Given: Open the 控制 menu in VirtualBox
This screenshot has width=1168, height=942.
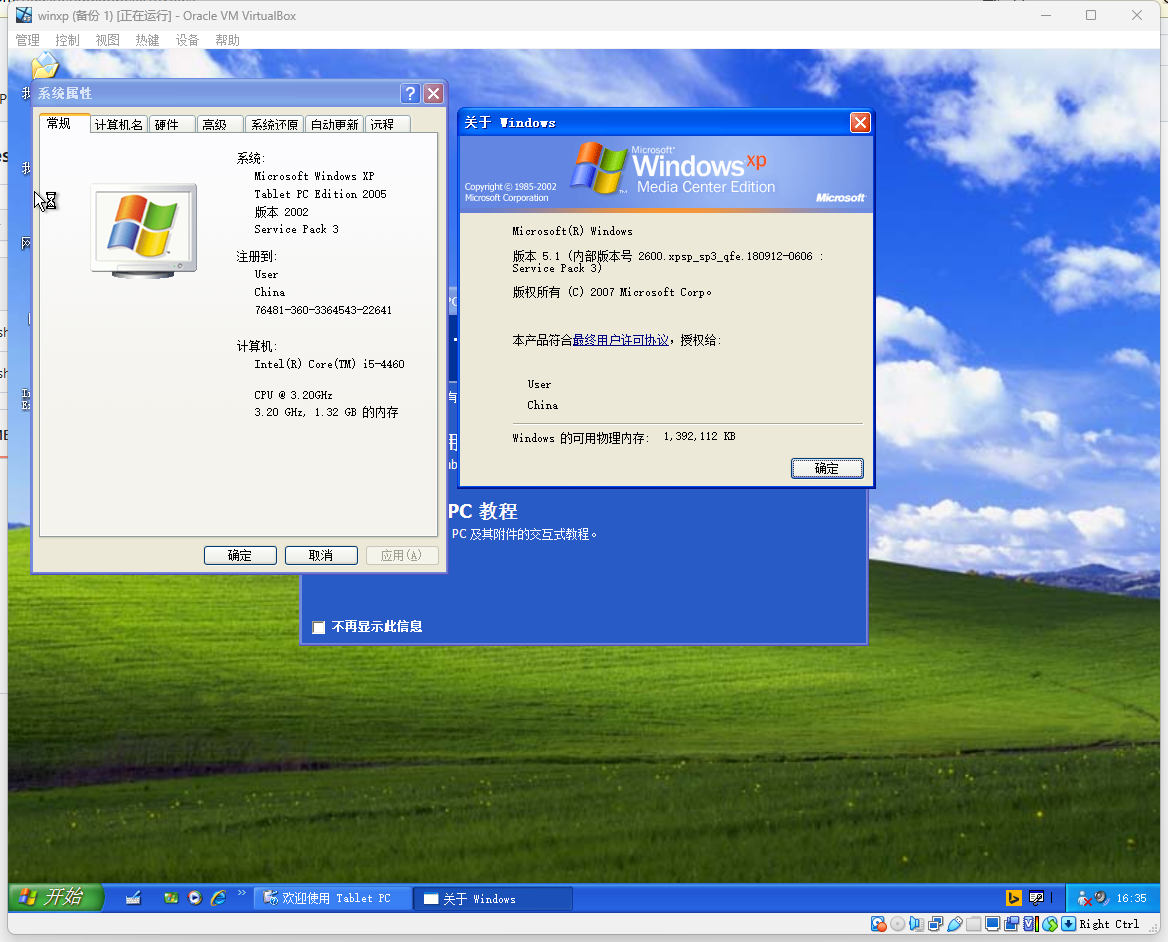Looking at the screenshot, I should (x=67, y=40).
